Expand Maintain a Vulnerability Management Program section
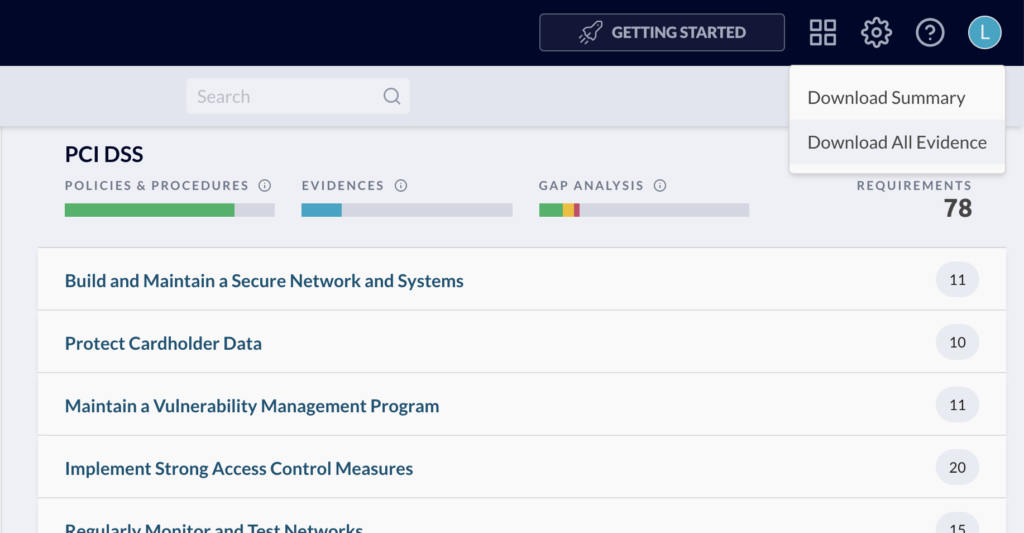 [252, 406]
